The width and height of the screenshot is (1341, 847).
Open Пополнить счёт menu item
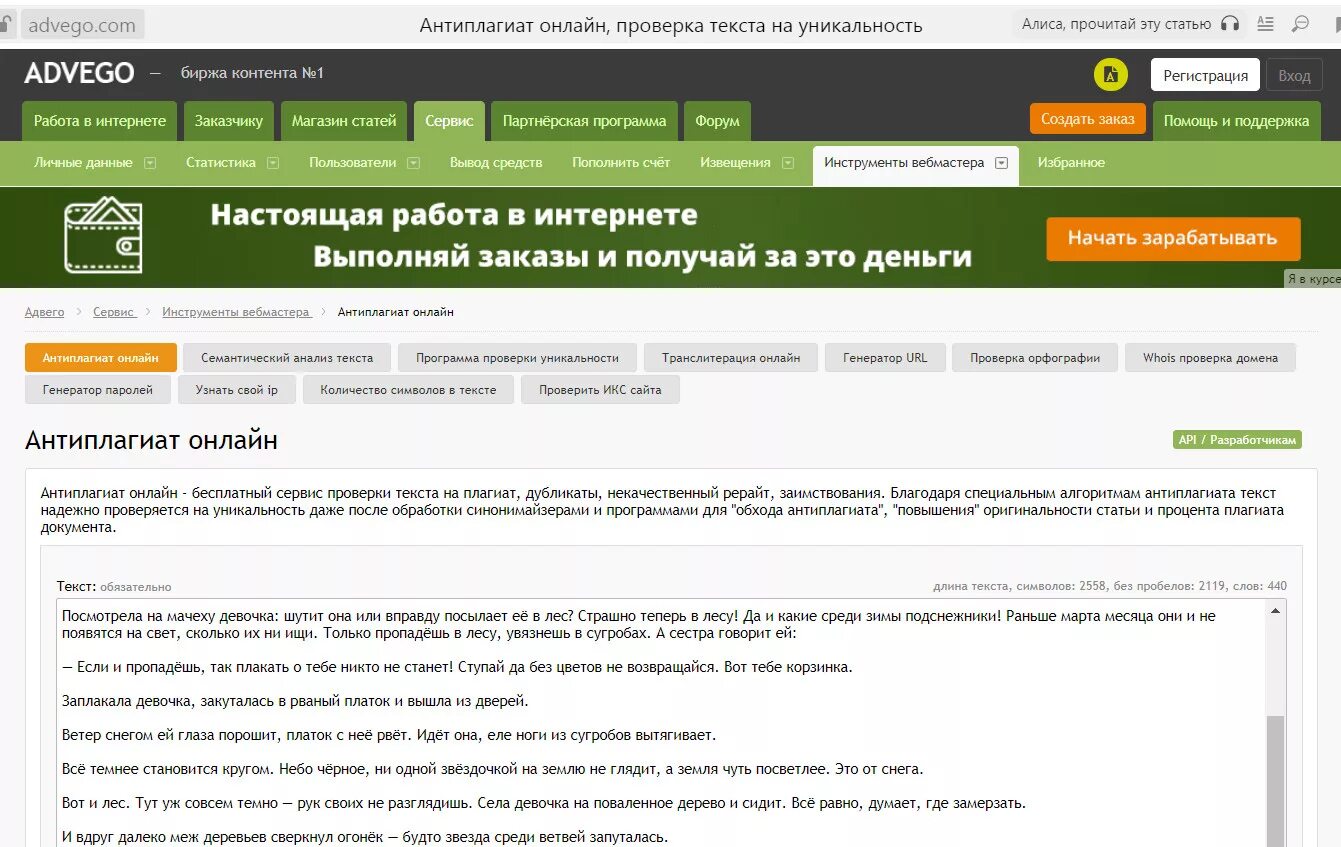(x=621, y=163)
